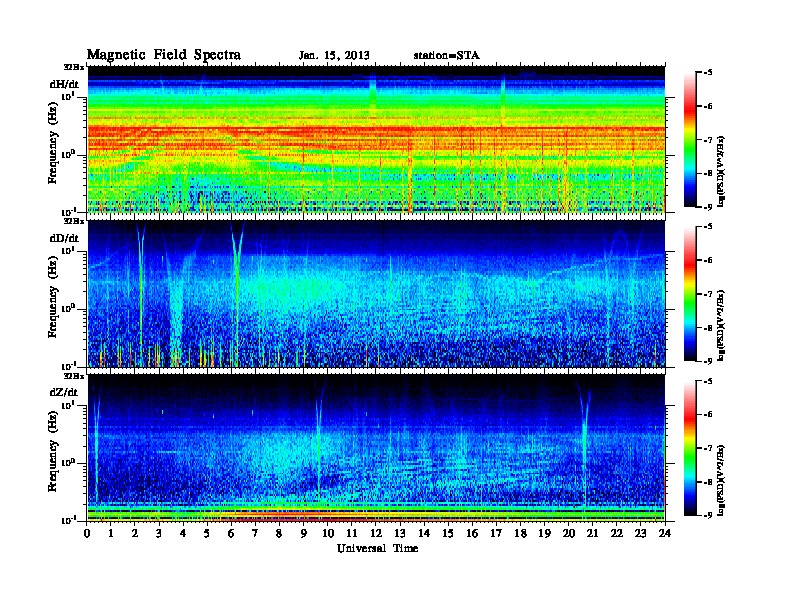
Task: Click the color bar beside the dD/dt panel
Action: [690, 293]
